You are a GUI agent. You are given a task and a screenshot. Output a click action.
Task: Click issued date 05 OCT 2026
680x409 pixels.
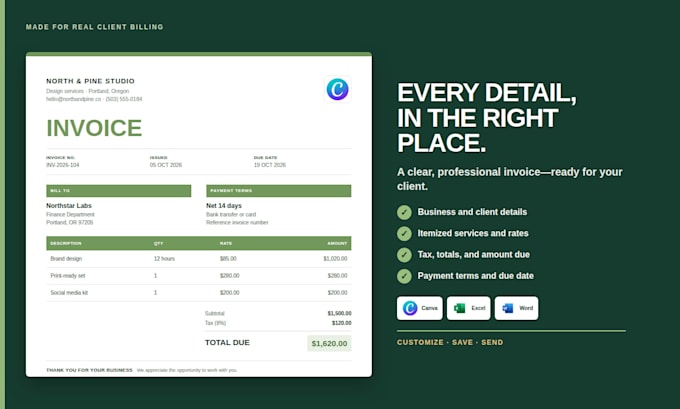166,165
